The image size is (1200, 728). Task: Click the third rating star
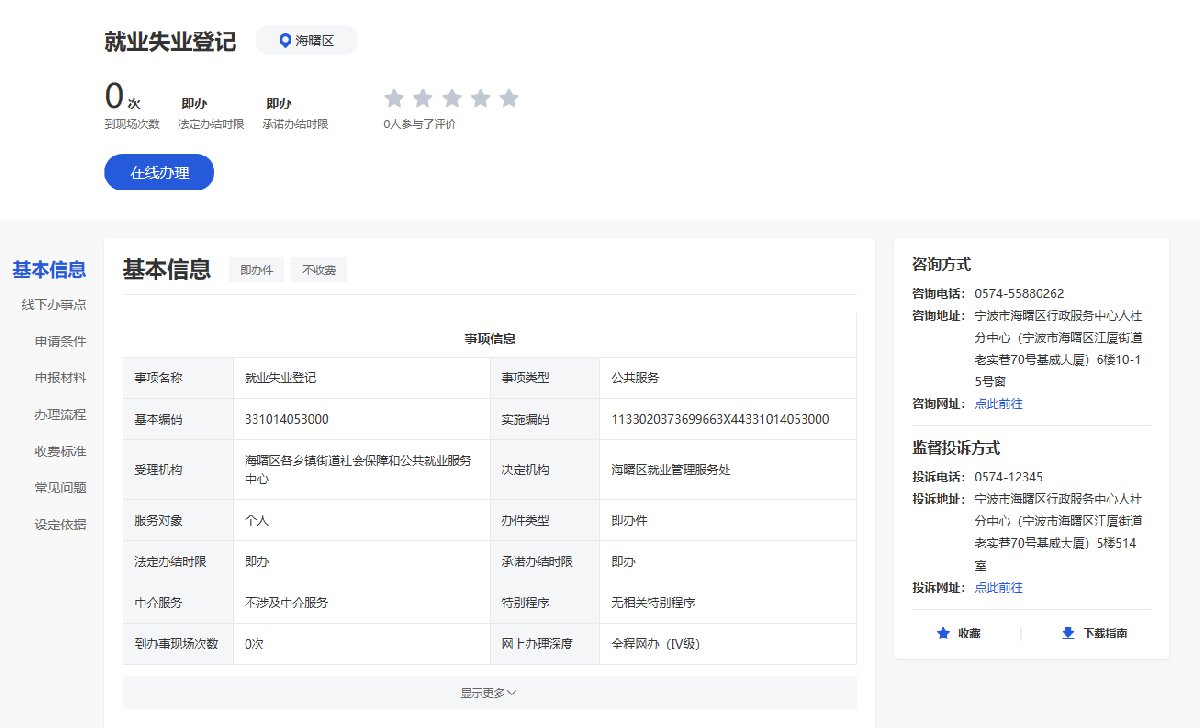coord(452,98)
